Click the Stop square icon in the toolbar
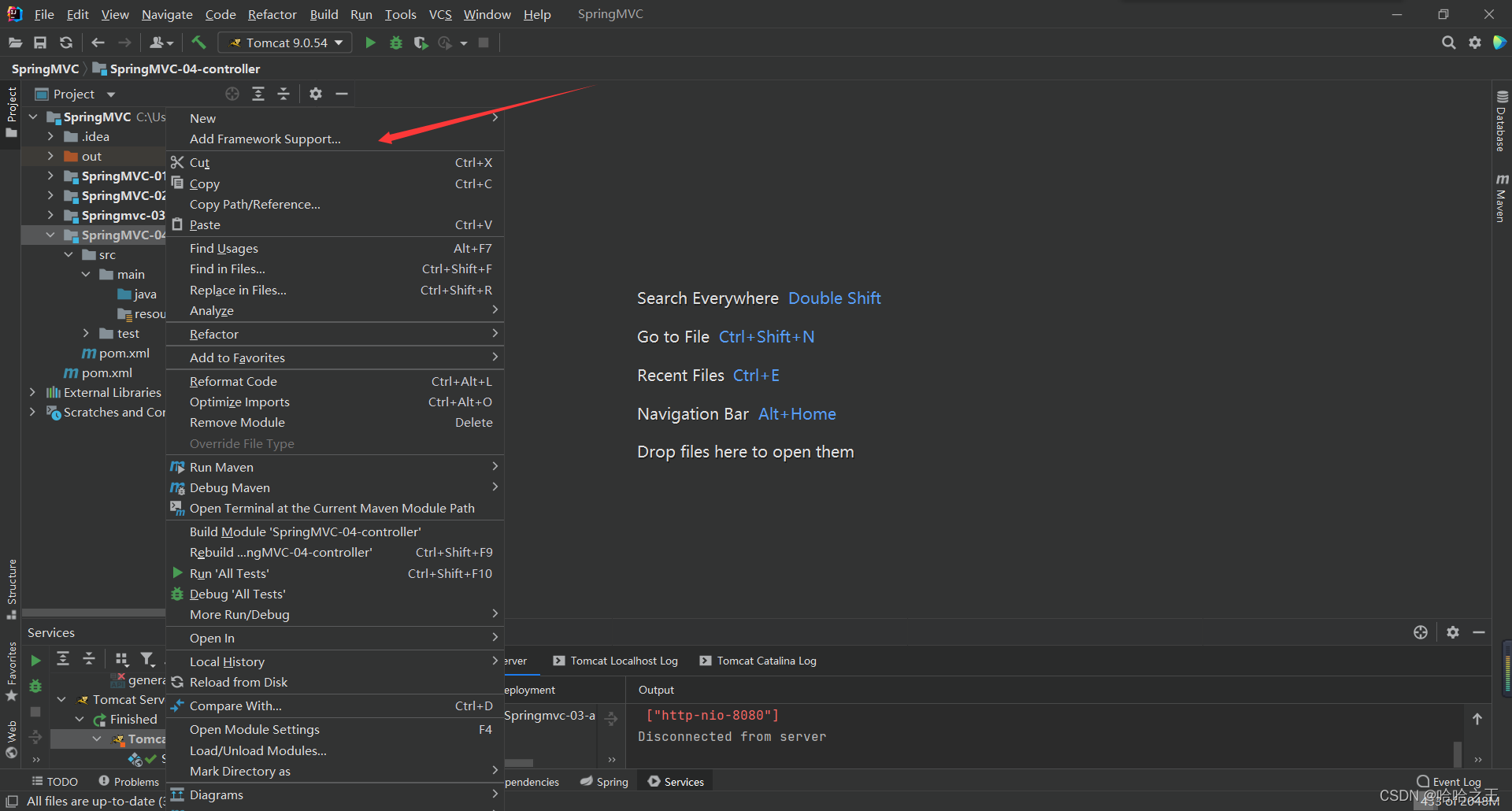The width and height of the screenshot is (1512, 811). click(484, 43)
